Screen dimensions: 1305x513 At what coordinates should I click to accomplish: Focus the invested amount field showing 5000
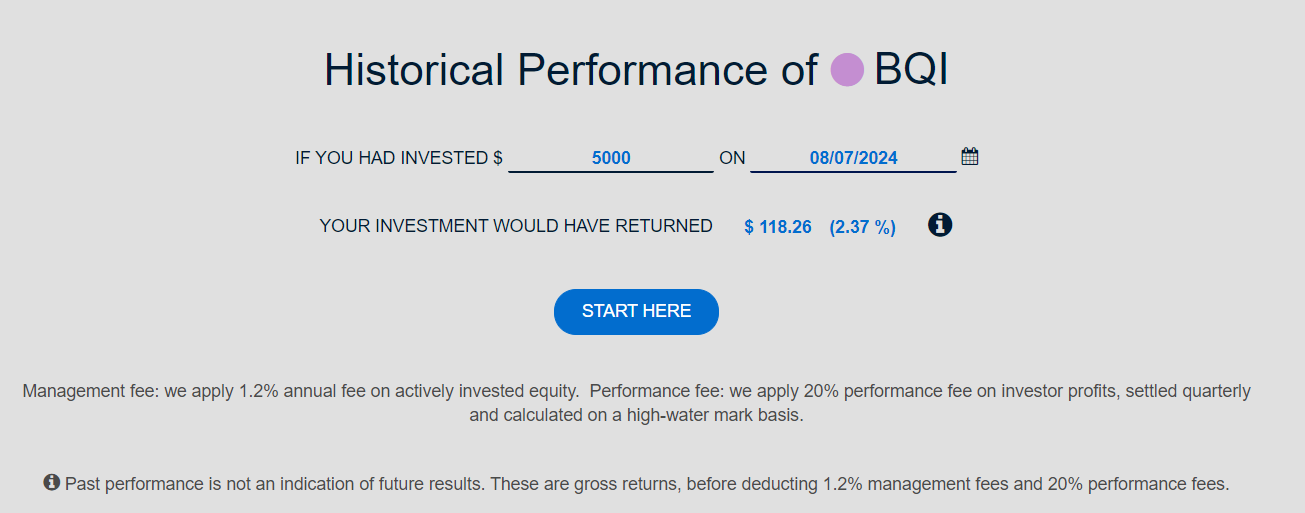coord(611,158)
